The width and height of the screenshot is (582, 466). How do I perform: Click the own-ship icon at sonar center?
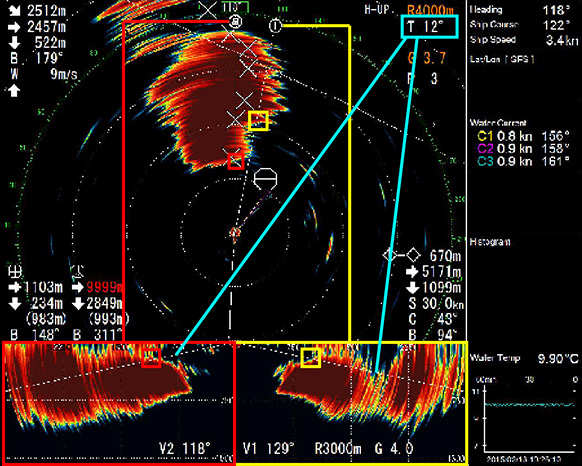click(235, 234)
